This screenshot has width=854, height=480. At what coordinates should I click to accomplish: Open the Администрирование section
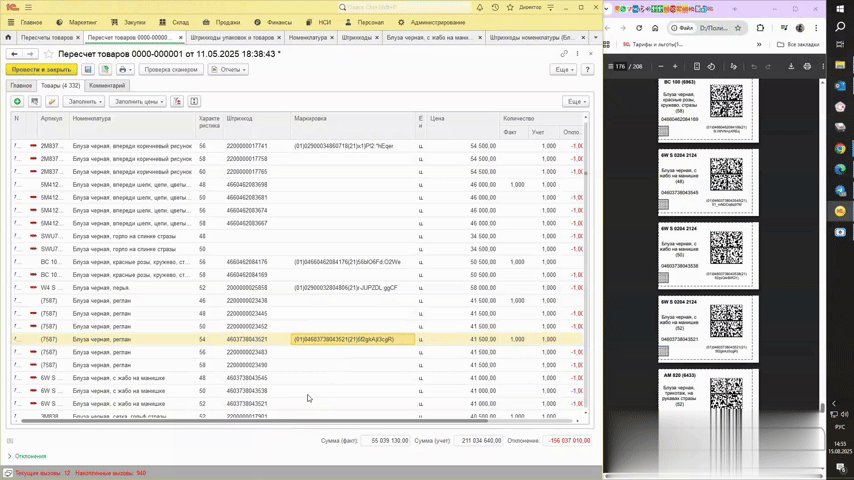(x=431, y=22)
